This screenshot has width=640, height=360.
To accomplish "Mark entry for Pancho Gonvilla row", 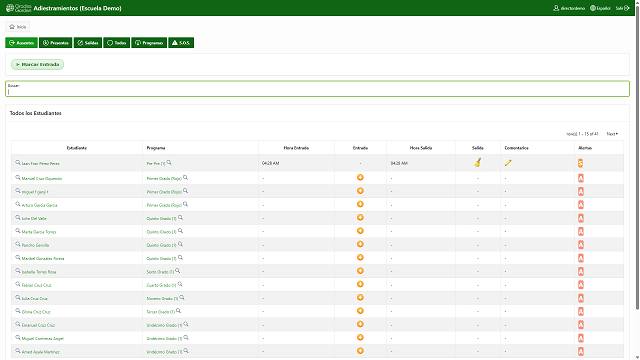I will pos(360,244).
